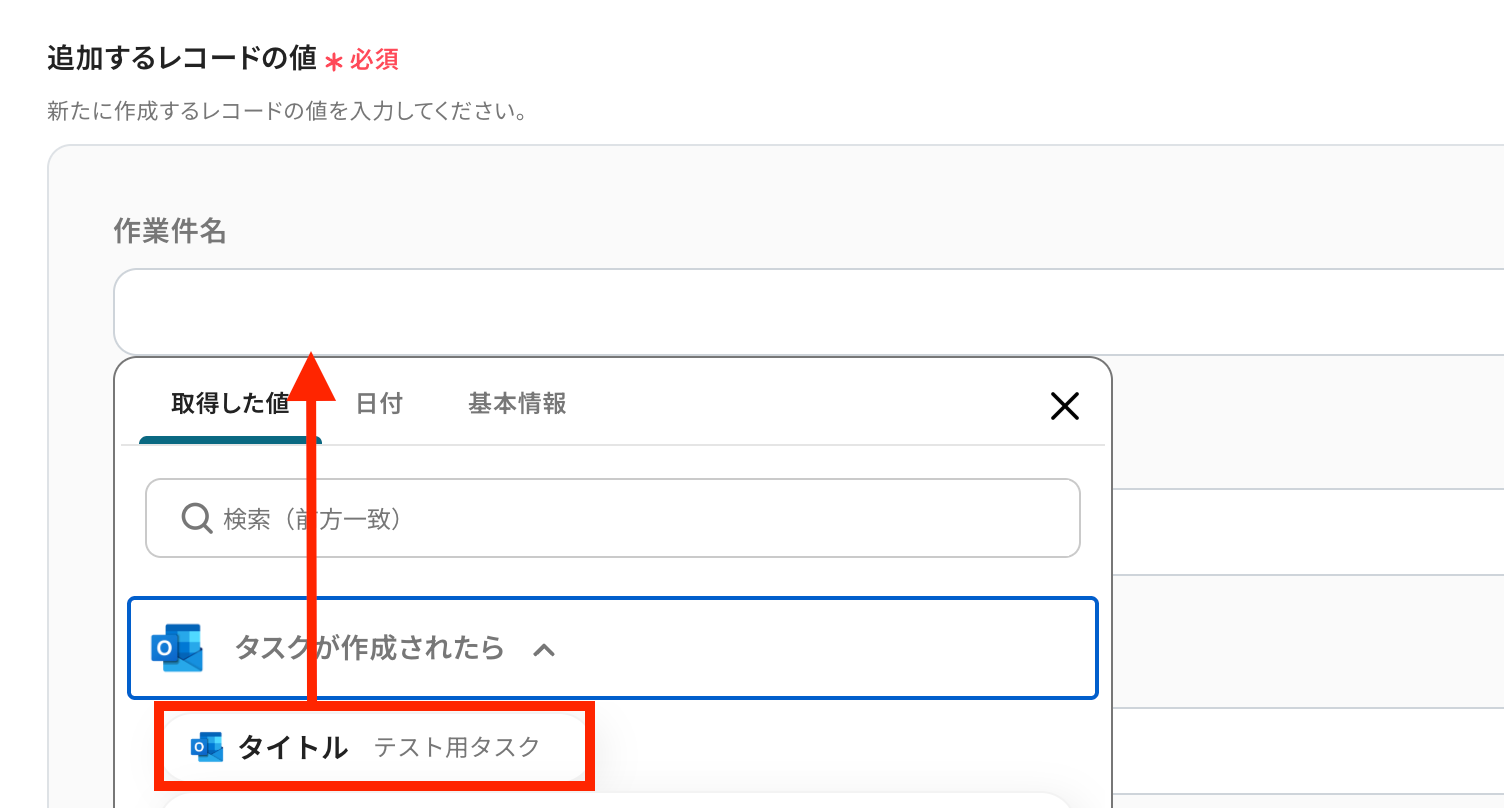1504x808 pixels.
Task: Select the 基本情報 tab
Action: pos(517,404)
